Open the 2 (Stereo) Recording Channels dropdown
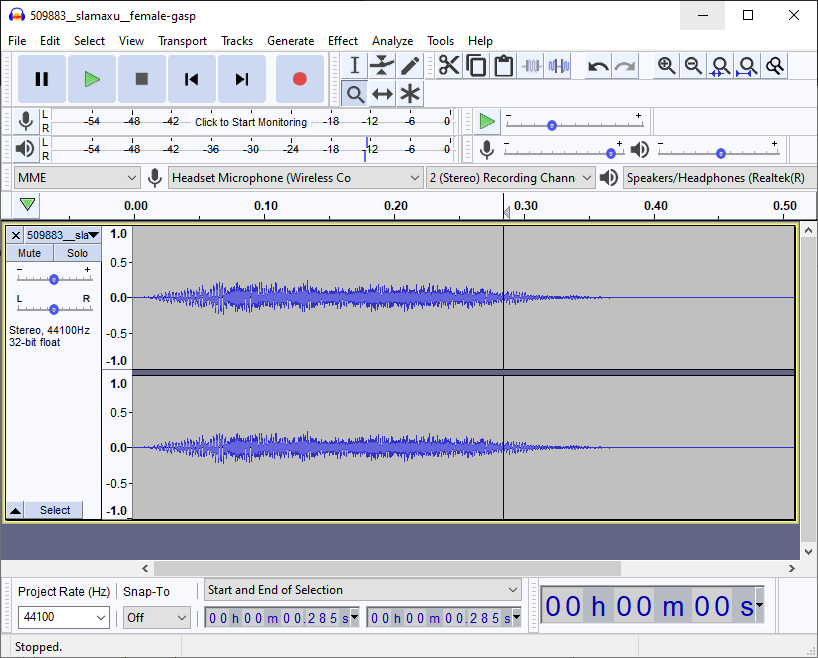 click(511, 178)
